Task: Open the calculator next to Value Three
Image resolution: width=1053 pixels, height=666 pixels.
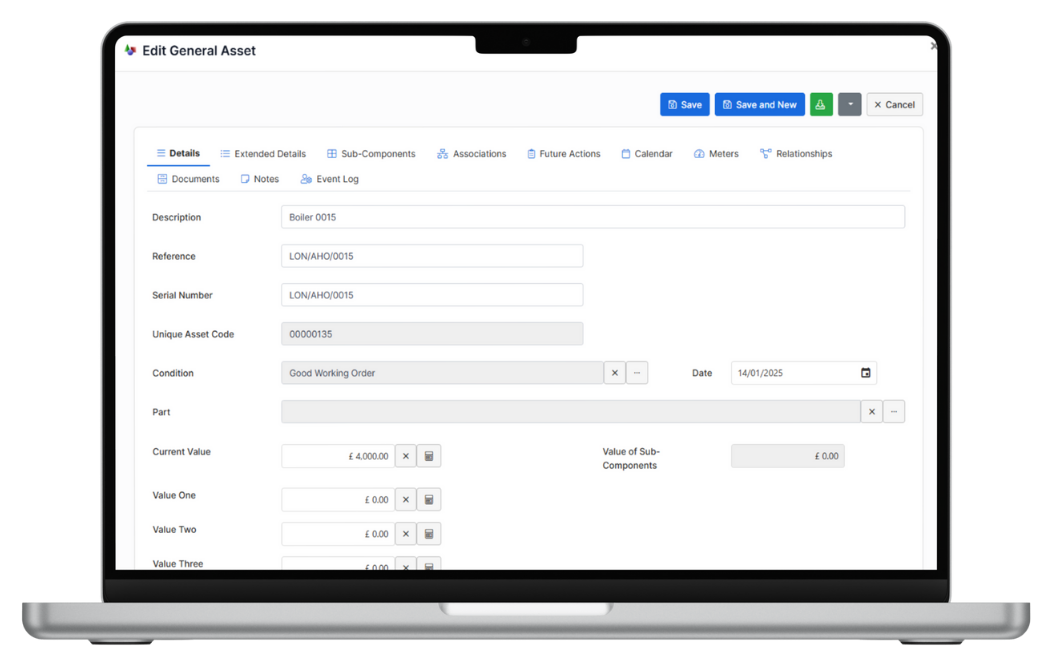Action: coord(428,564)
